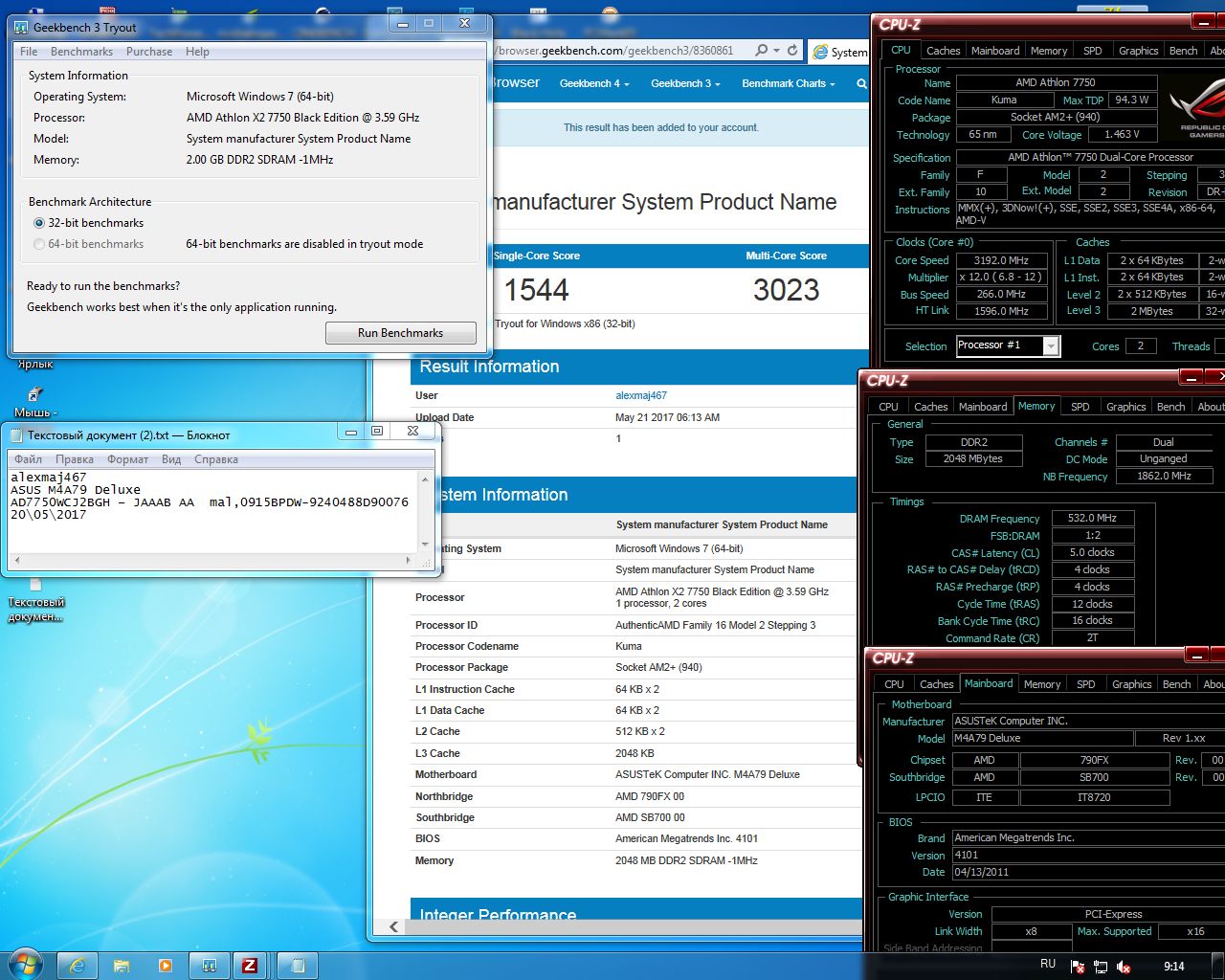
Task: Open the address bar autocomplete dropdown arrow
Action: tap(776, 51)
